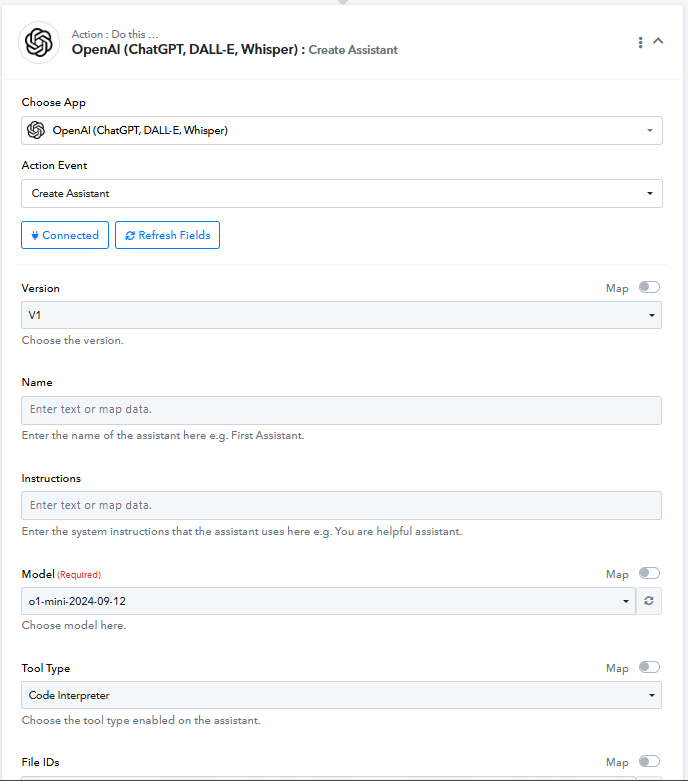Click the OpenAI icon in Choose App field
688x781 pixels.
[x=36, y=130]
